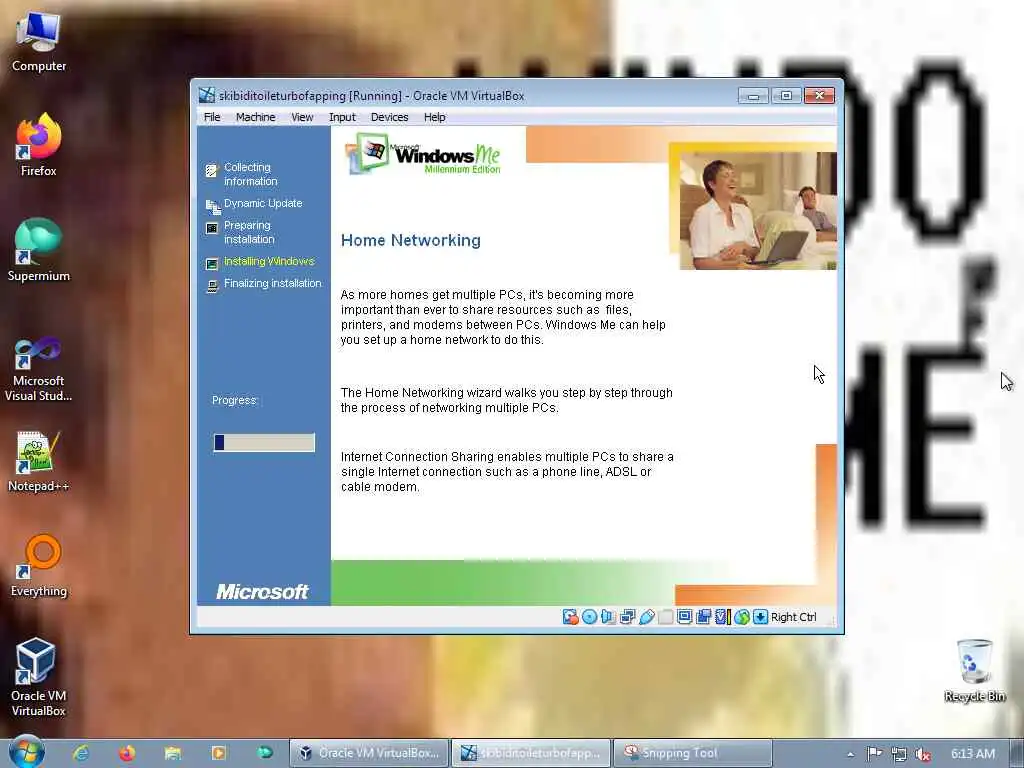1024x768 pixels.
Task: Open the Machine menu
Action: click(x=255, y=117)
